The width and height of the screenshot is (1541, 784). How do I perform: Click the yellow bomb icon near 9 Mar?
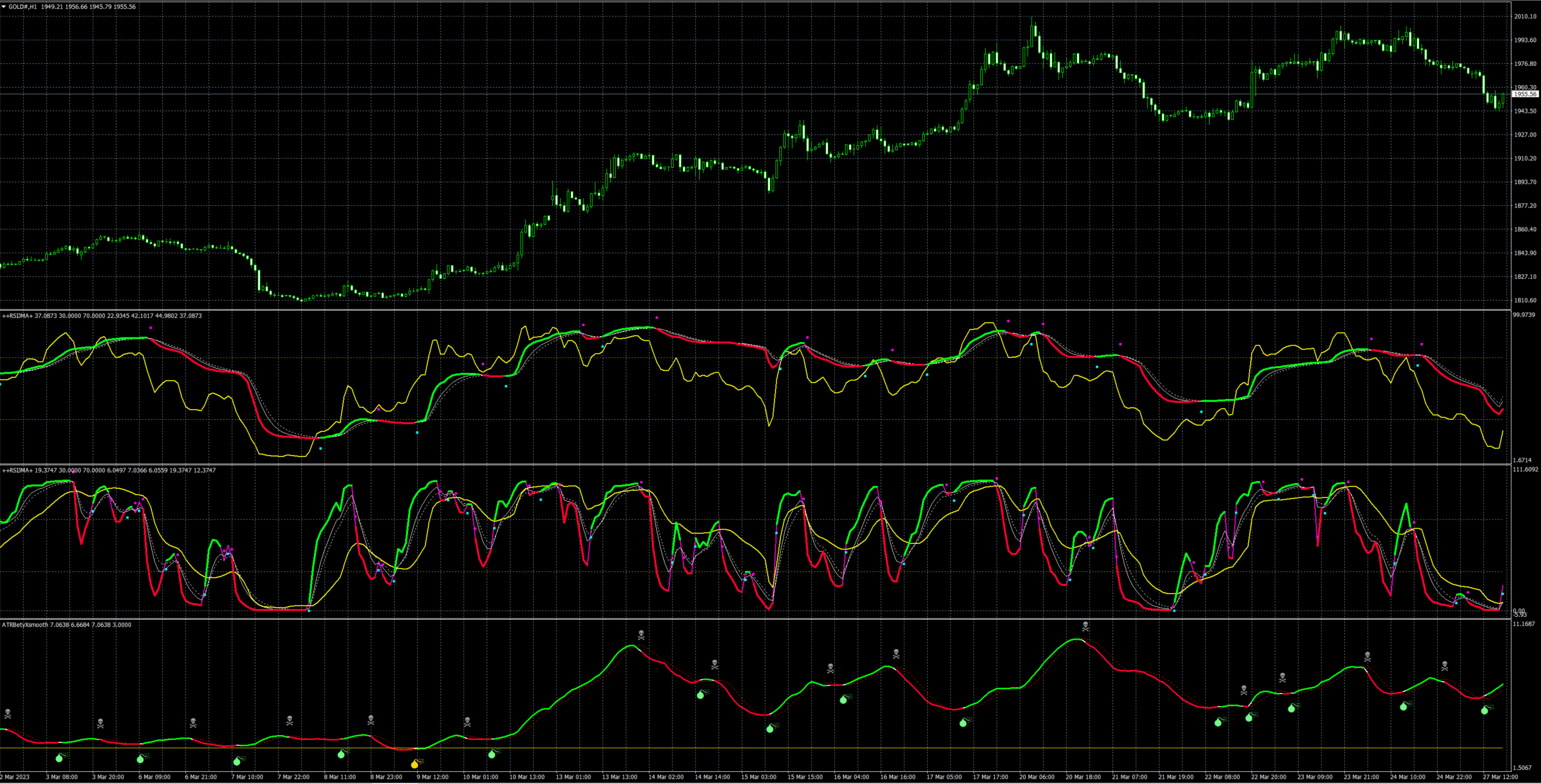click(415, 764)
